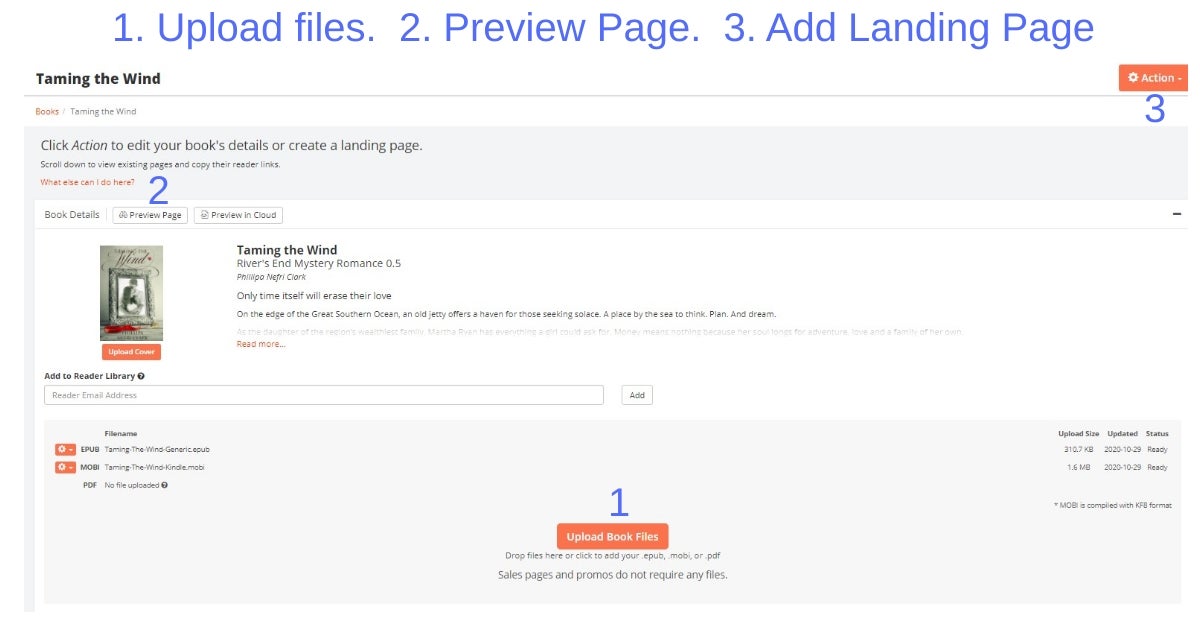1200x628 pixels.
Task: Expand the description with Read more
Action: click(x=260, y=344)
